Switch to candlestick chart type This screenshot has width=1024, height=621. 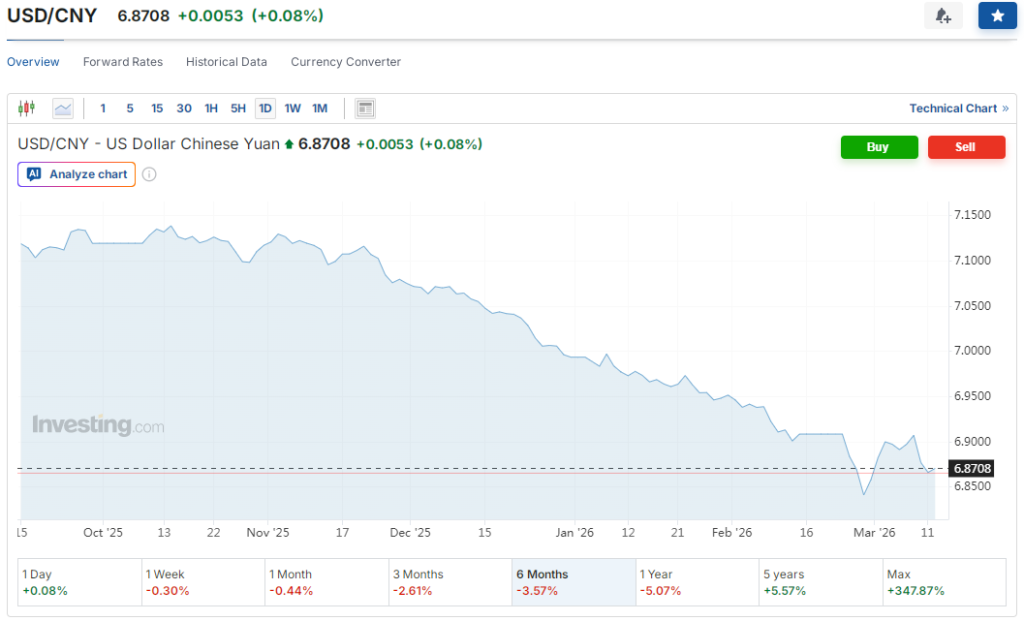[26, 108]
